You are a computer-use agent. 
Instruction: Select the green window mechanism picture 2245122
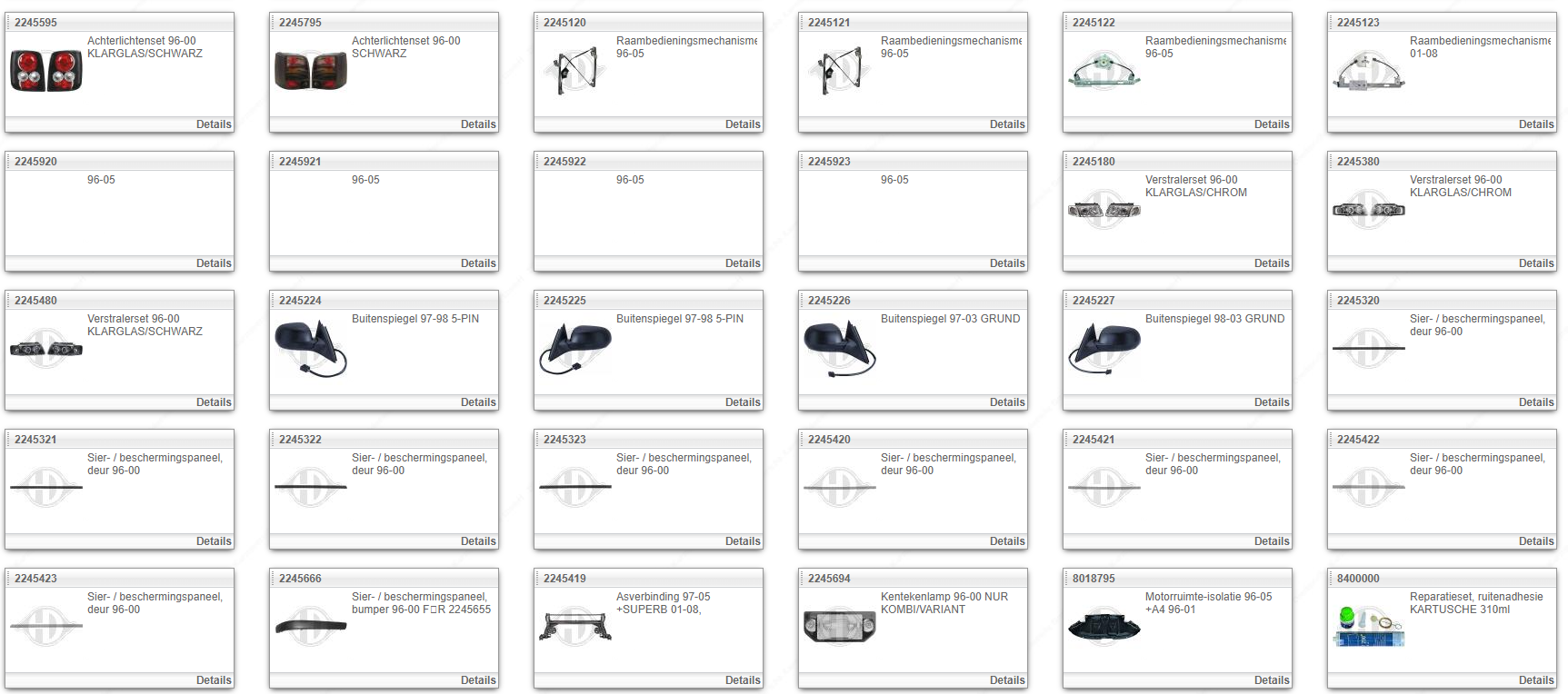click(x=1104, y=71)
